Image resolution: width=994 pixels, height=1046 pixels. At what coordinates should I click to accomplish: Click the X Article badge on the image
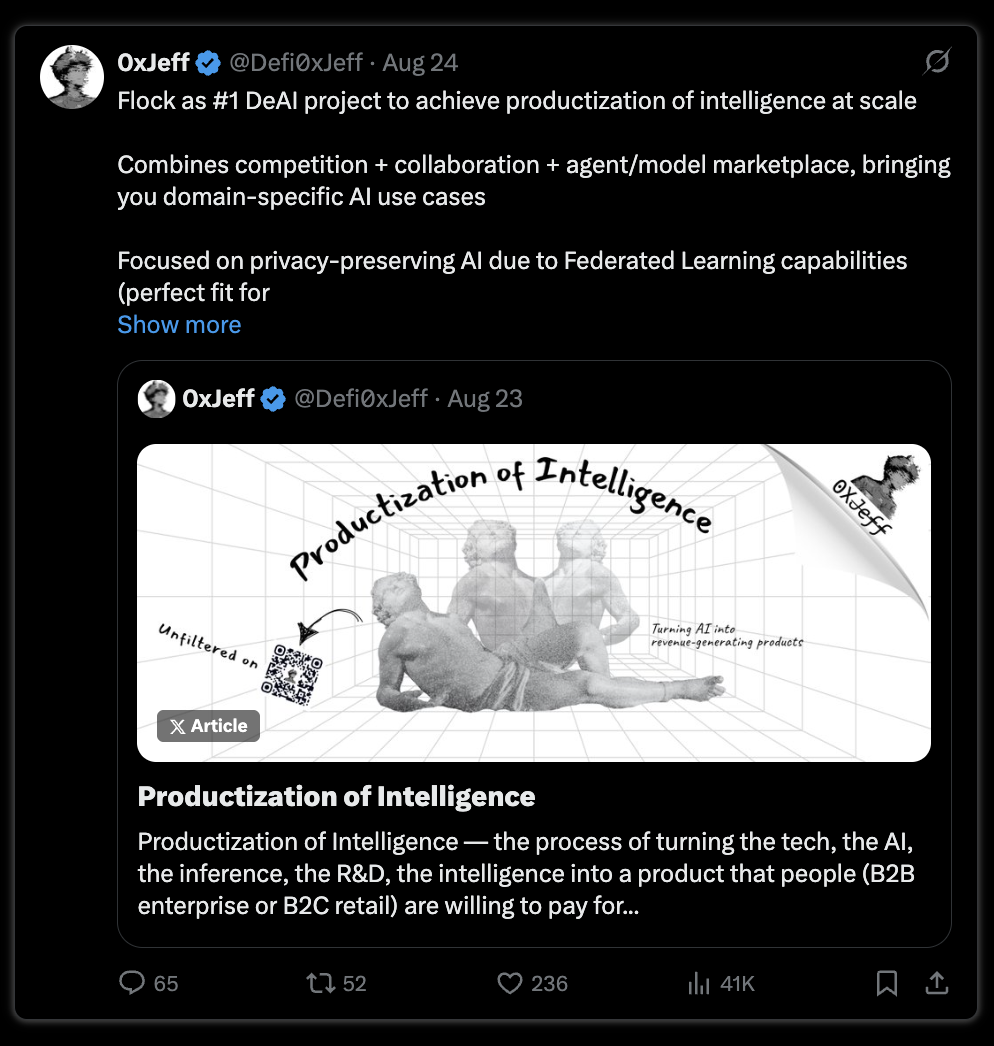[208, 726]
